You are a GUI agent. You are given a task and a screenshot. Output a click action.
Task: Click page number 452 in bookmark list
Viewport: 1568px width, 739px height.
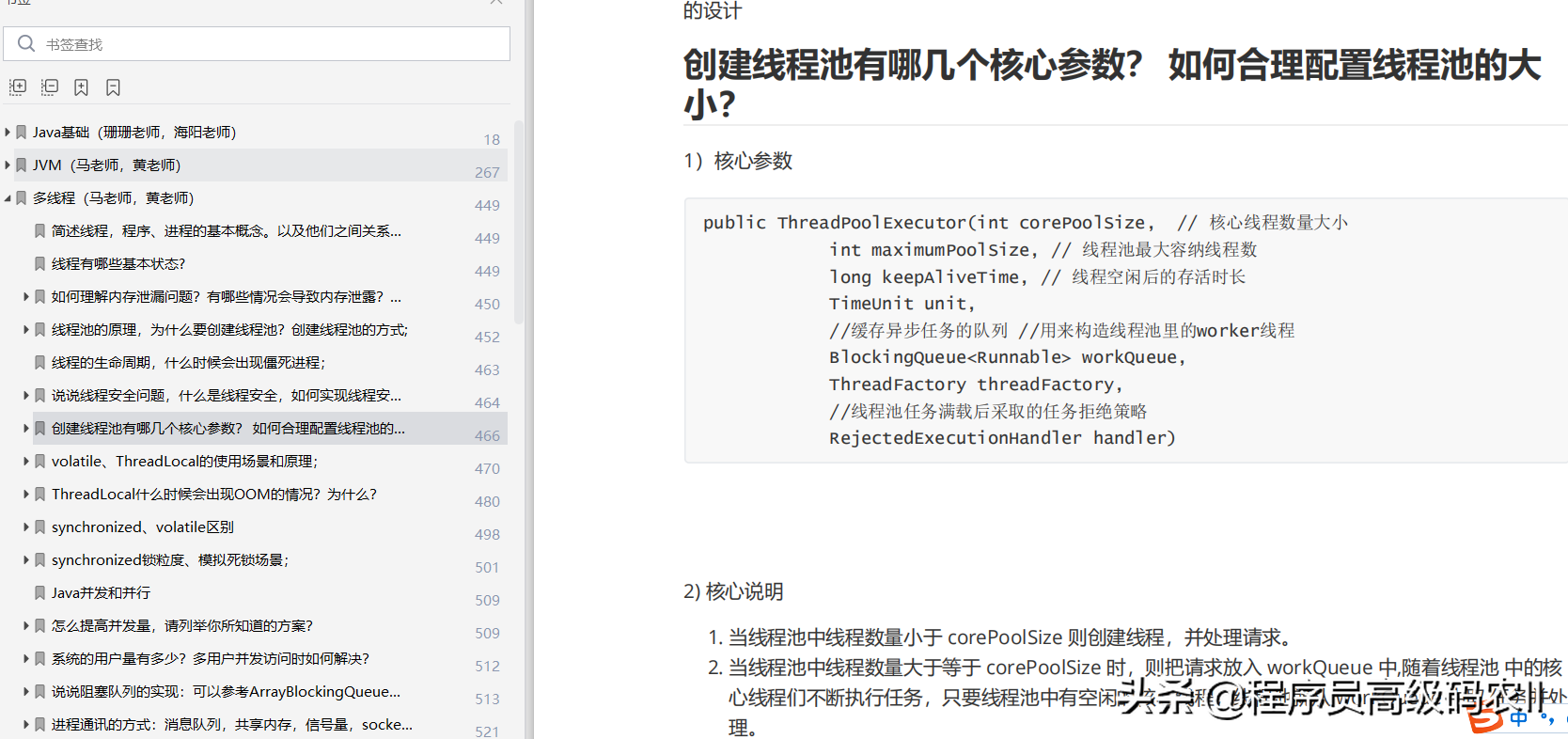tap(487, 338)
